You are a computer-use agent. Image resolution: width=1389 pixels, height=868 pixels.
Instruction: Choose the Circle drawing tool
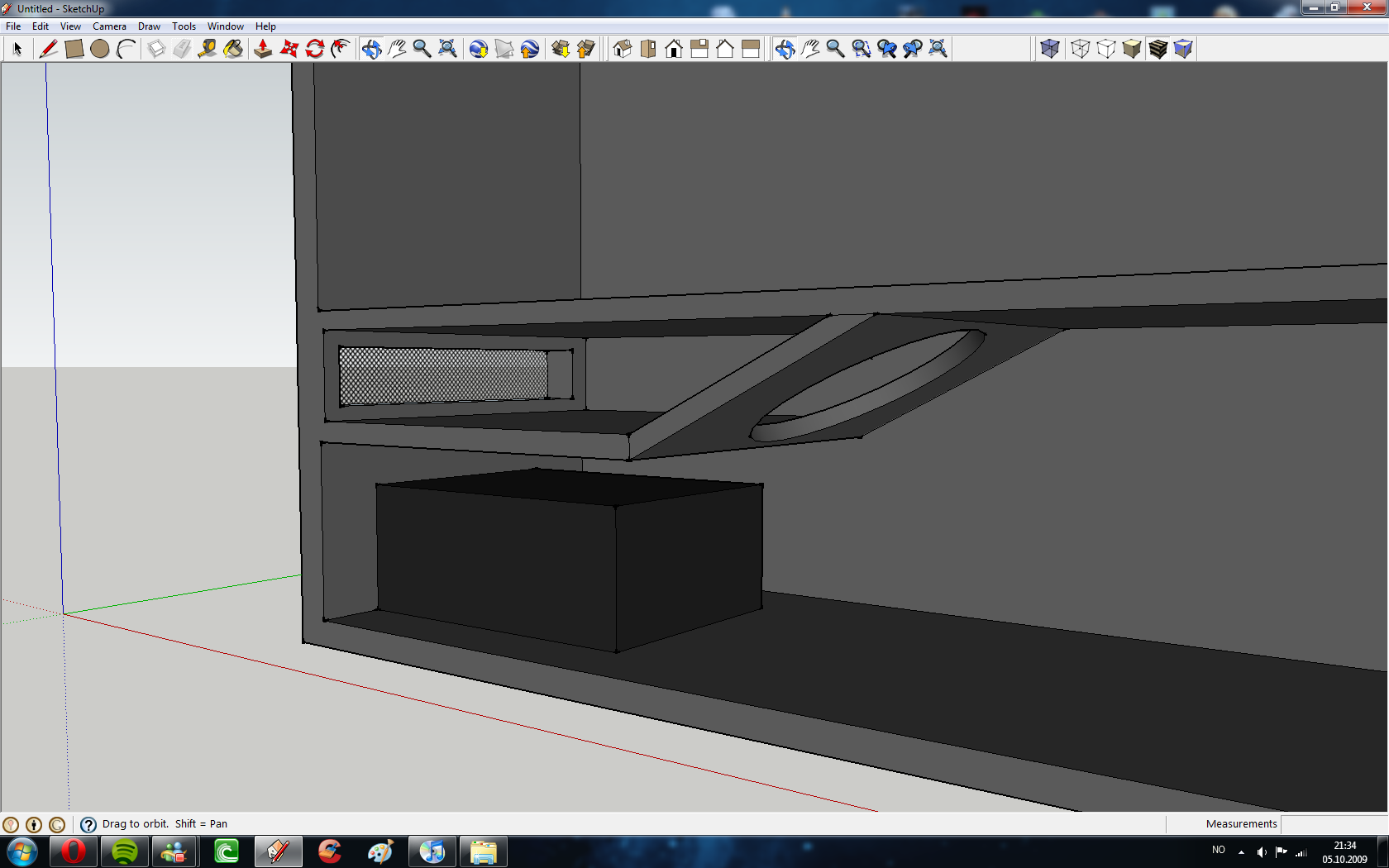(x=100, y=49)
